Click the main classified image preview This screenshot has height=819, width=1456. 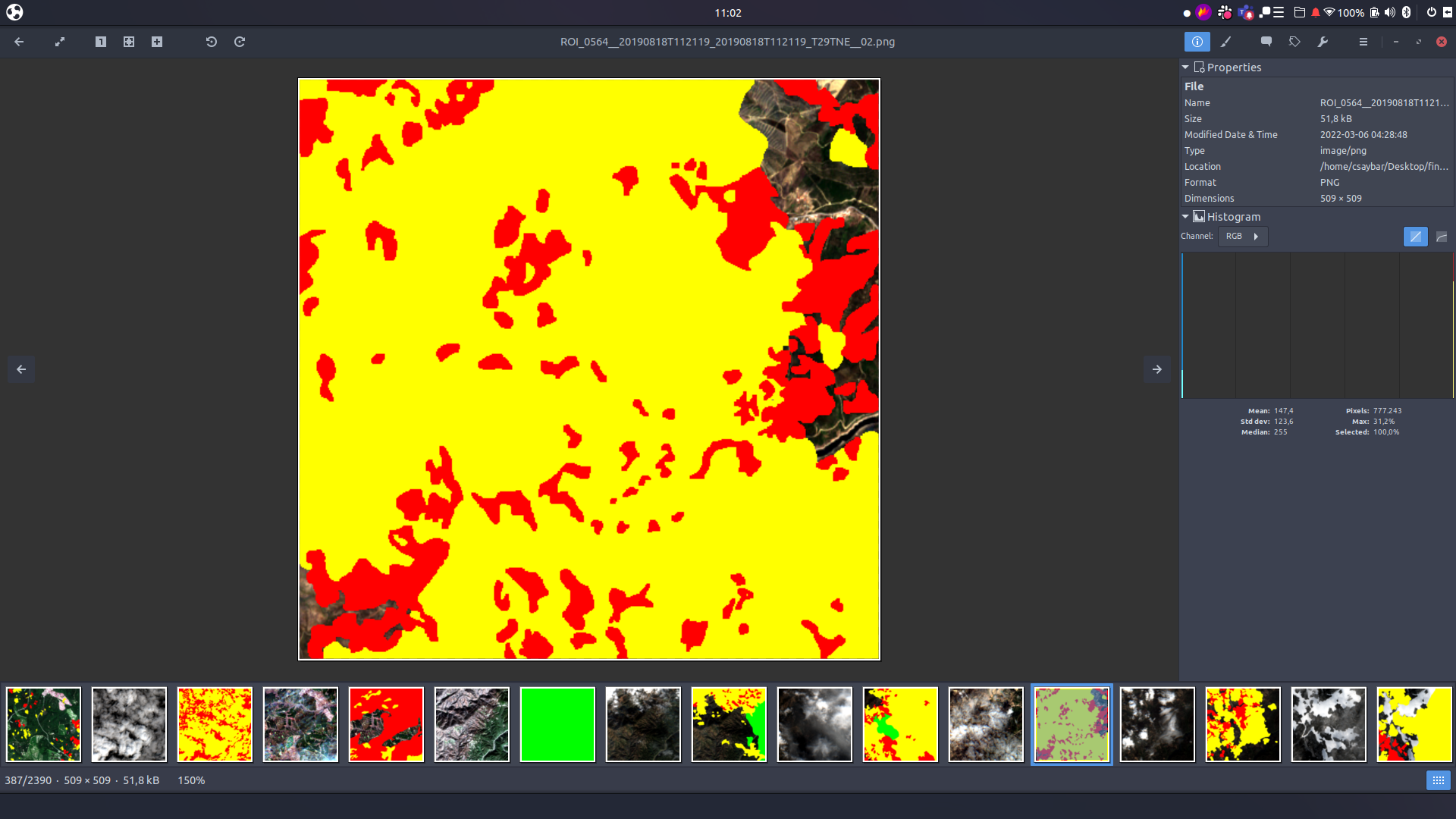[x=589, y=369]
